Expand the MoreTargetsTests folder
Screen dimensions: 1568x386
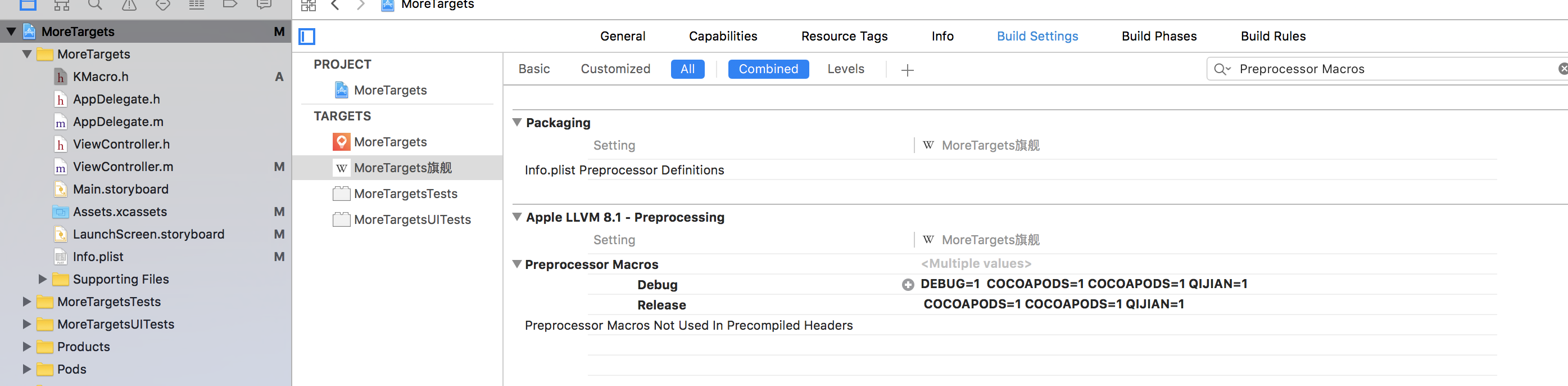click(x=27, y=302)
